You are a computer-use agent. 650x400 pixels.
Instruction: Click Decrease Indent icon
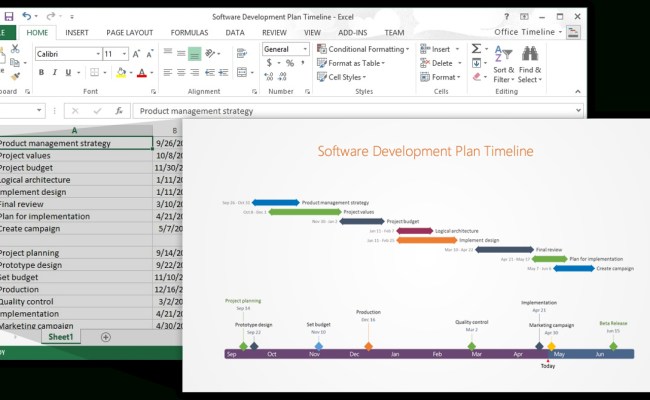210,73
